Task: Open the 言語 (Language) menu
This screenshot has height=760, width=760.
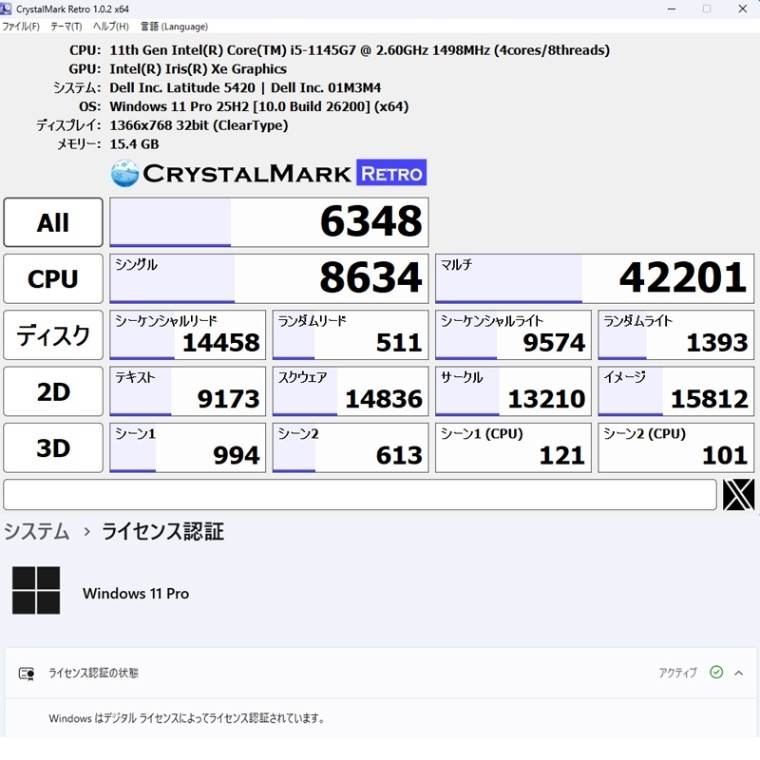Action: pos(174,26)
